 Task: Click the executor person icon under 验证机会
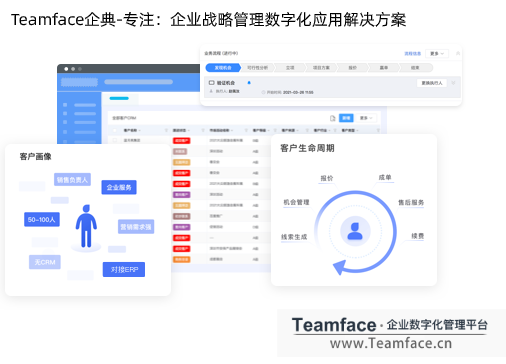[211, 91]
